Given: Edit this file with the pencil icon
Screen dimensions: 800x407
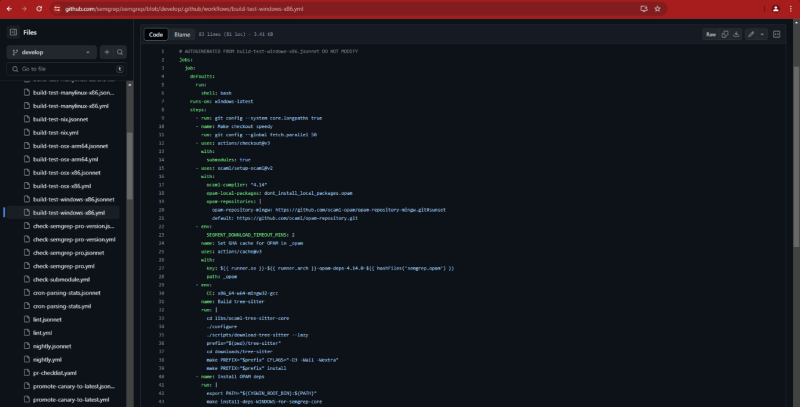Looking at the screenshot, I should [751, 34].
